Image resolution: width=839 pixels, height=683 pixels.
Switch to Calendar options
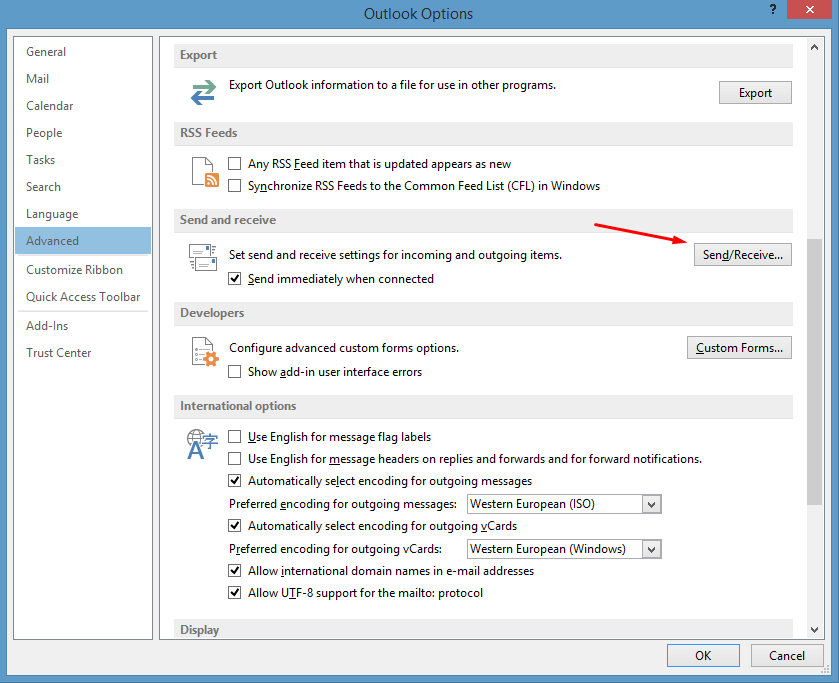pyautogui.click(x=83, y=106)
